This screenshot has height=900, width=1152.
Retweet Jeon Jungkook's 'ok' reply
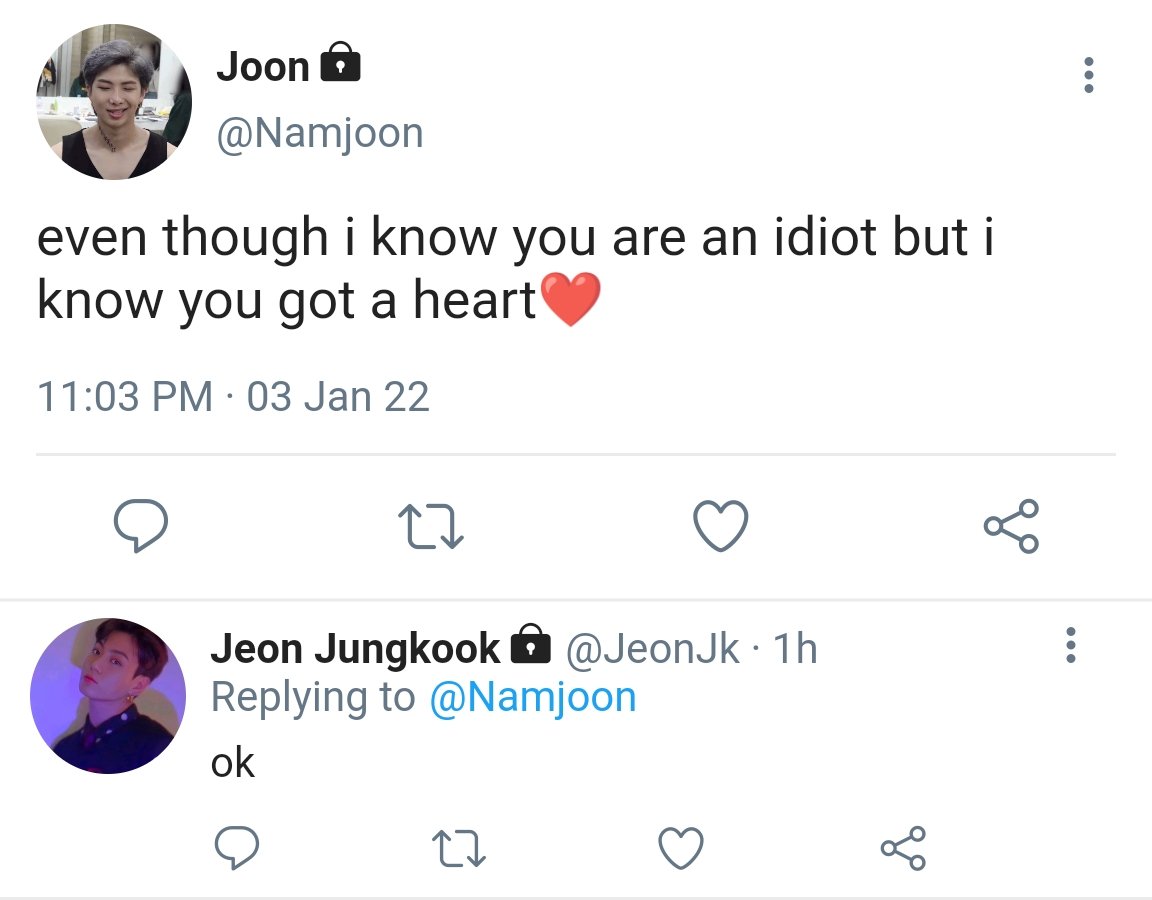[458, 849]
